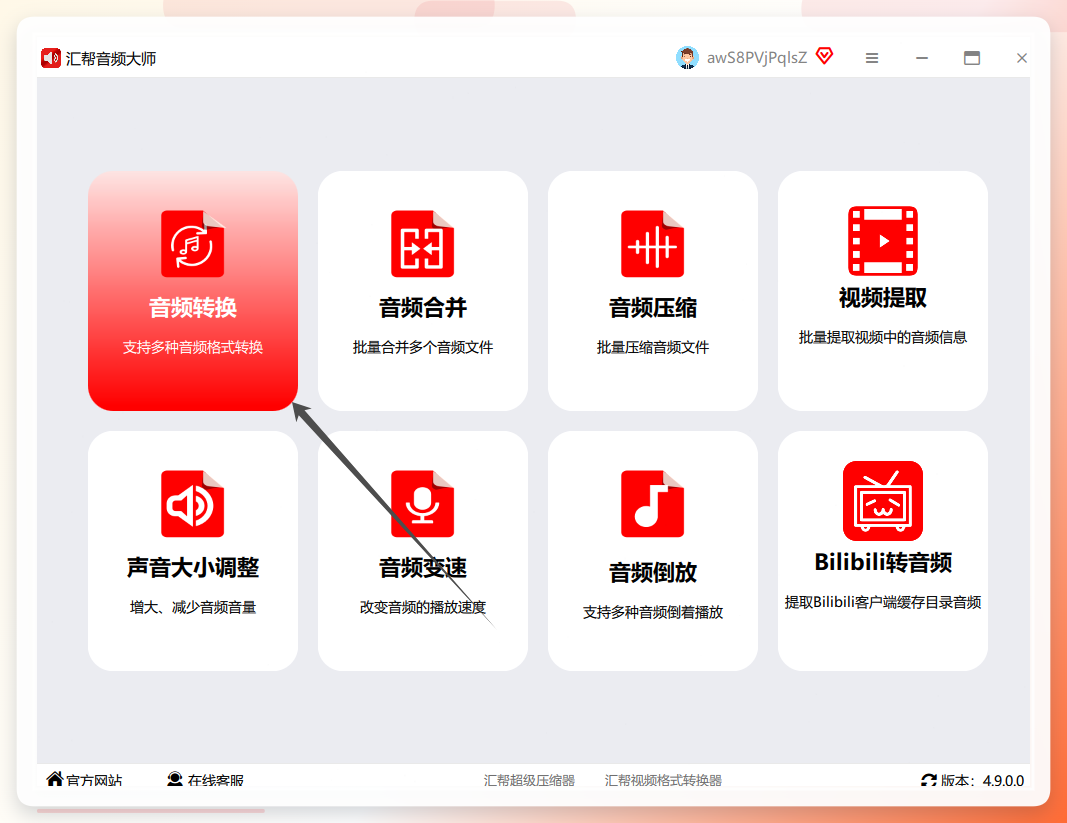Click the Bilibili TV icon
1067x823 pixels.
click(883, 501)
